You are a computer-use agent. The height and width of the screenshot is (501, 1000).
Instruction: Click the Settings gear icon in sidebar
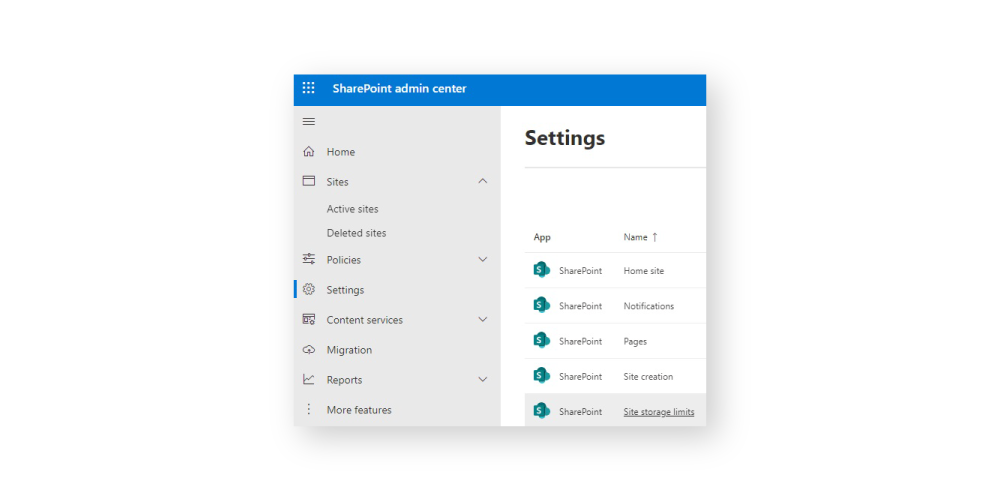pyautogui.click(x=308, y=290)
